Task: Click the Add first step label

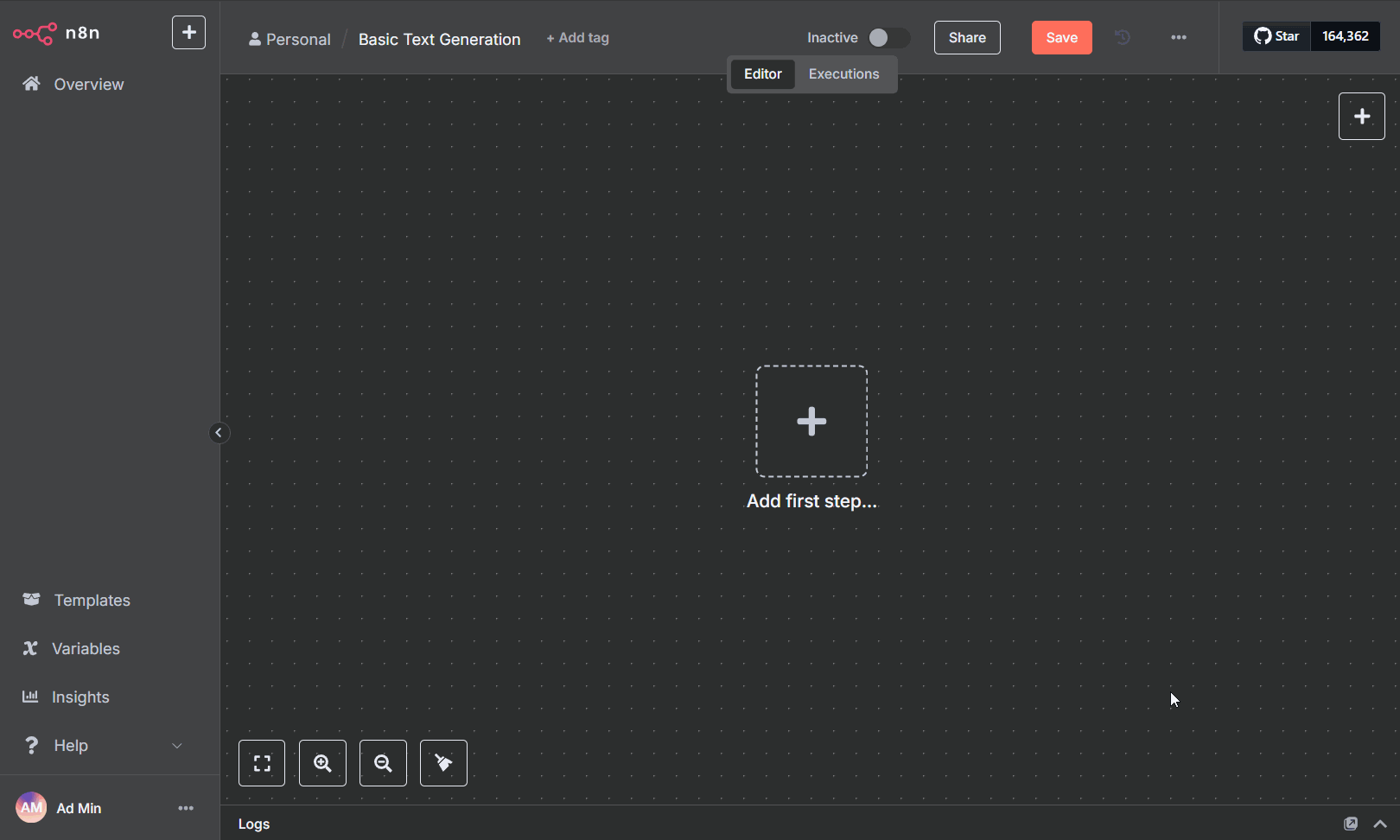Action: point(811,501)
